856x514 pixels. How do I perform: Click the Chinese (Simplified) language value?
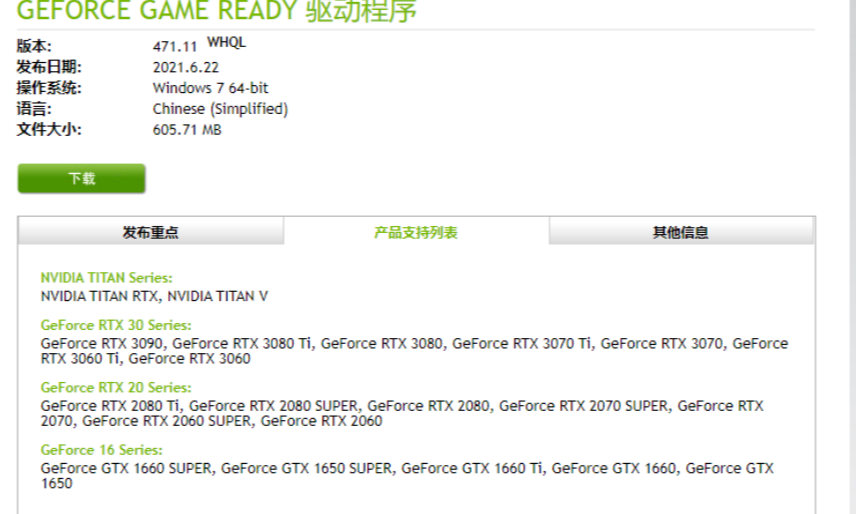tap(220, 109)
